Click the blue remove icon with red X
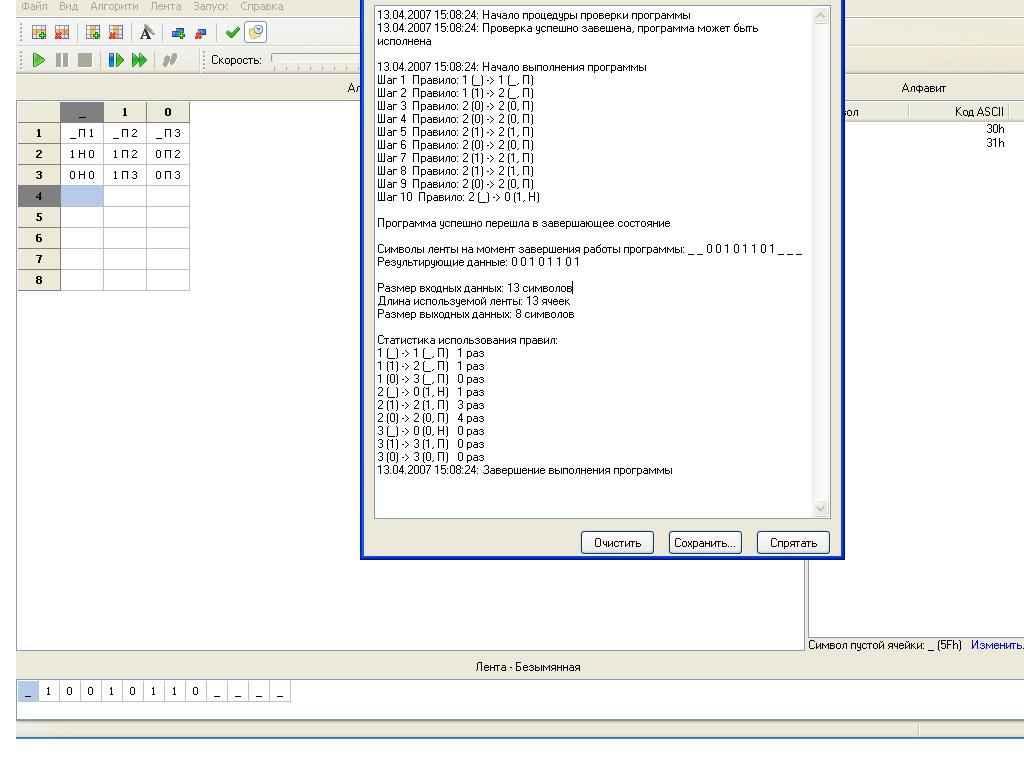This screenshot has height=768, width=1024. pos(200,33)
